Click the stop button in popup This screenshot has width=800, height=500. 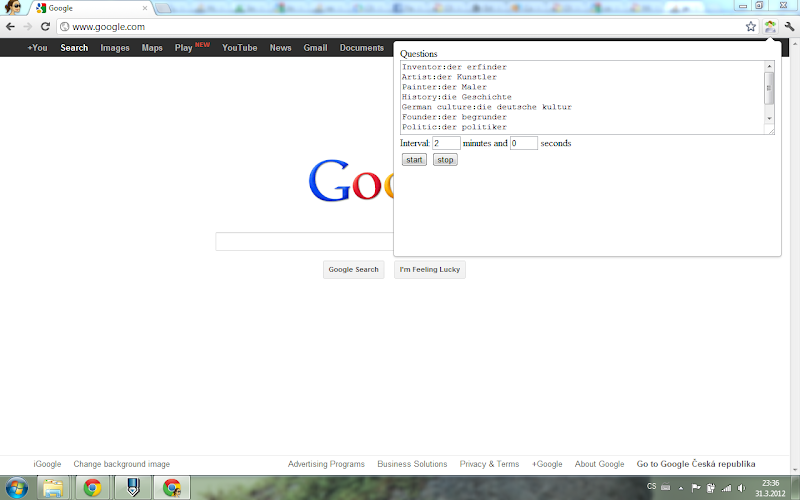pos(445,160)
